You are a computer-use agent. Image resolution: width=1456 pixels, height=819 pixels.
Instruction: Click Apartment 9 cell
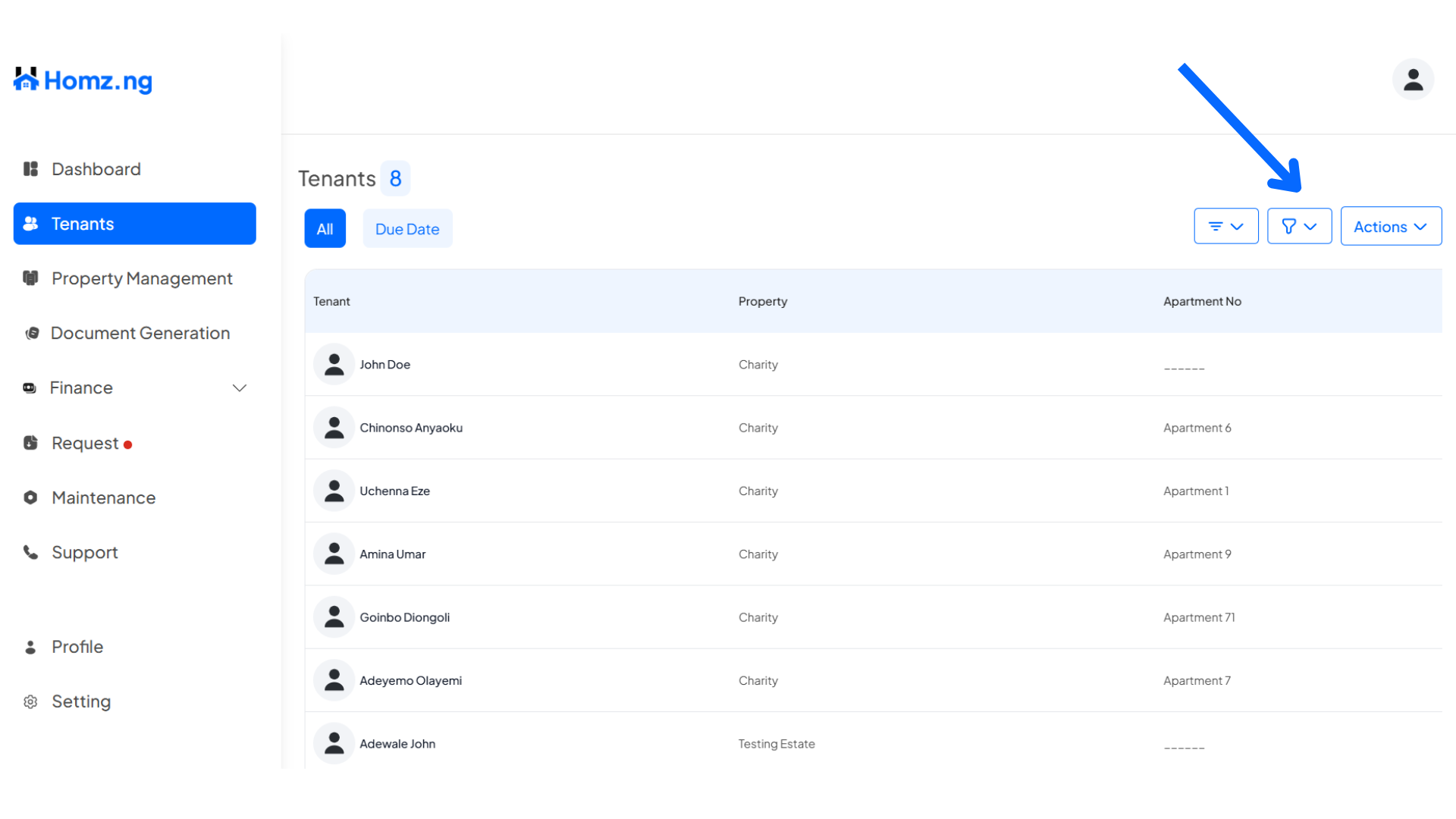tap(1197, 554)
